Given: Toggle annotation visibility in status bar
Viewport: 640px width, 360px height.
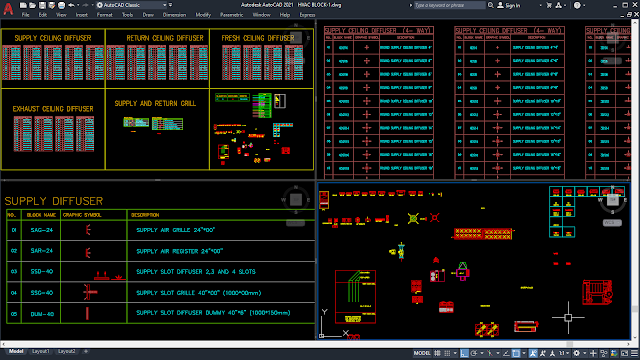Looking at the screenshot, I should pos(533,353).
